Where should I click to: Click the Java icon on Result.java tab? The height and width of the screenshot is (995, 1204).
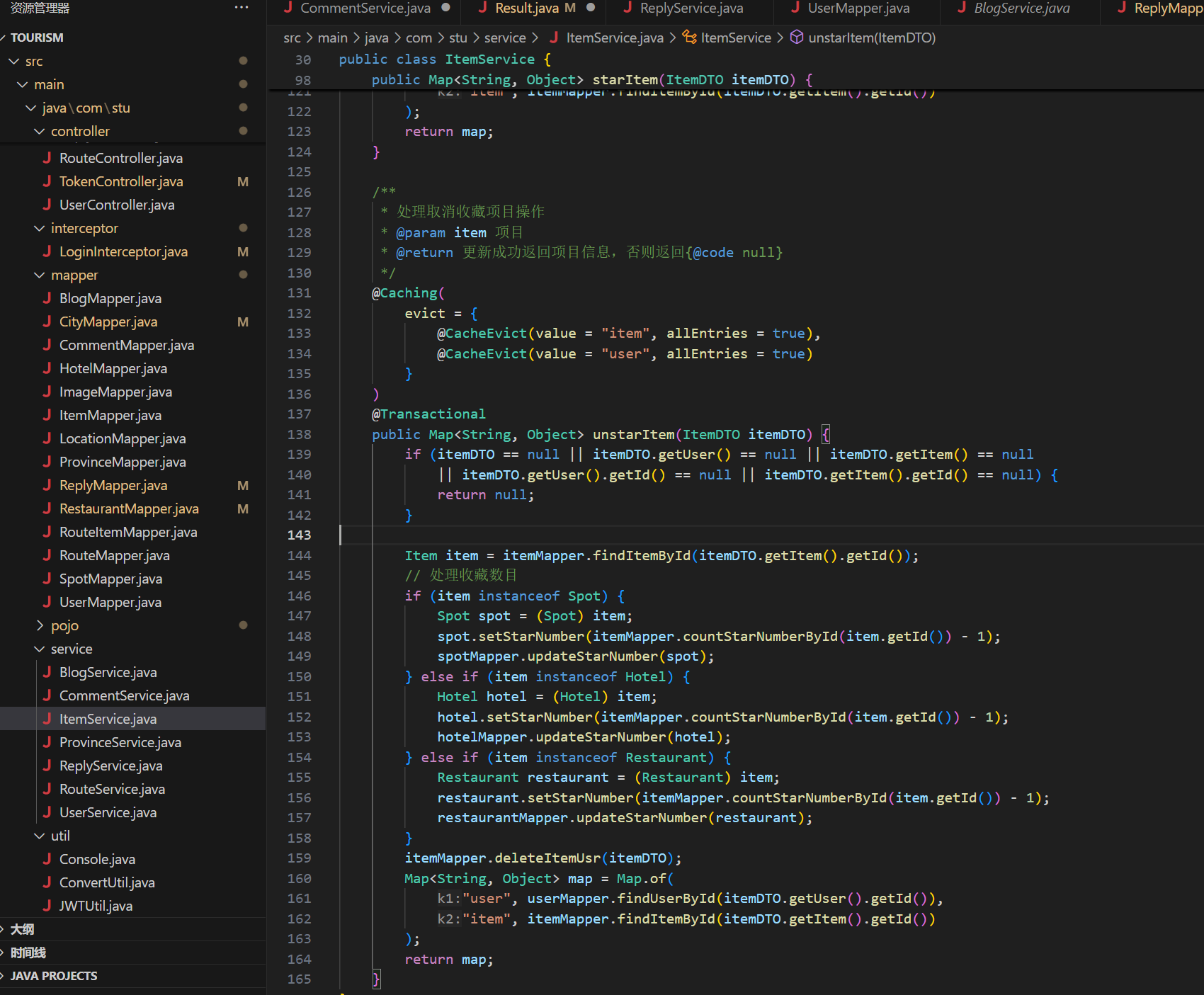pyautogui.click(x=483, y=8)
